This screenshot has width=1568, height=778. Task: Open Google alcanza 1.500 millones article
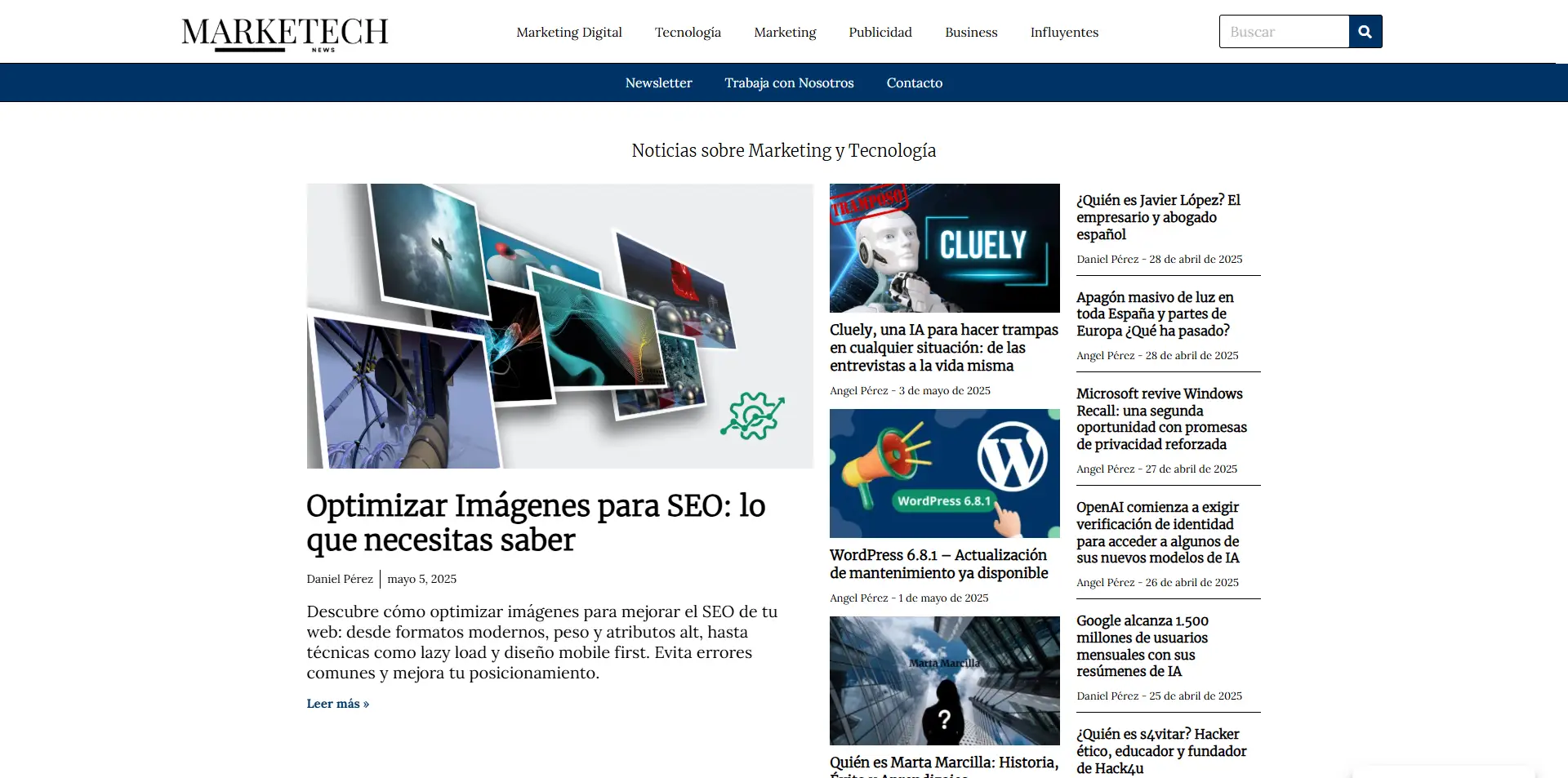(x=1143, y=646)
